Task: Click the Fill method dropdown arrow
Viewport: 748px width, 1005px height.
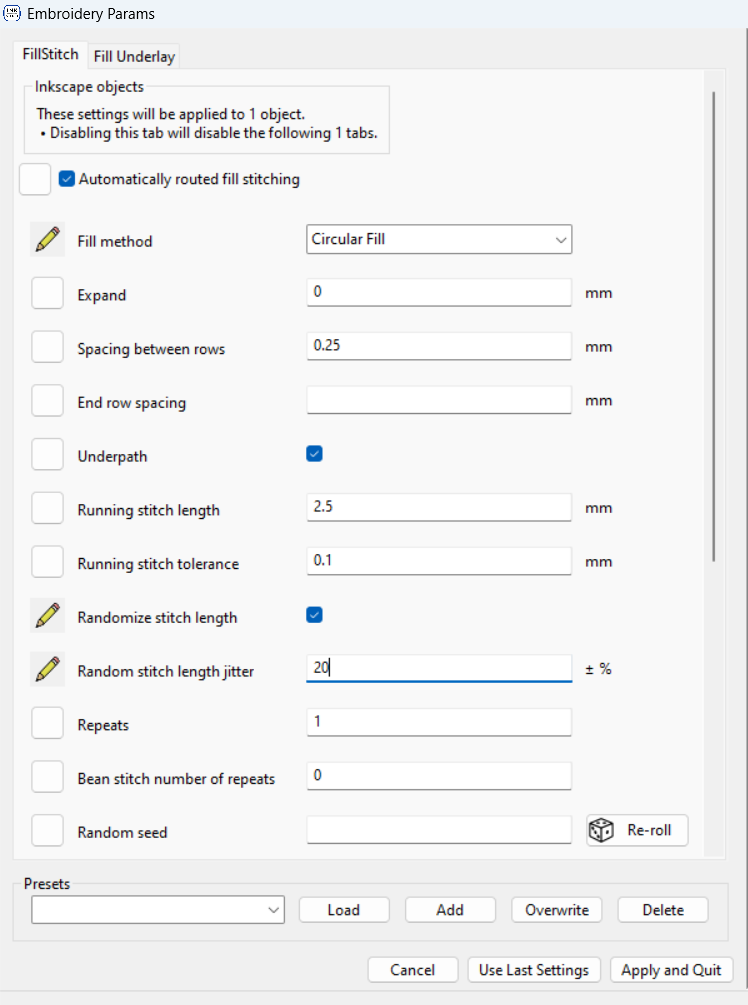Action: [561, 240]
